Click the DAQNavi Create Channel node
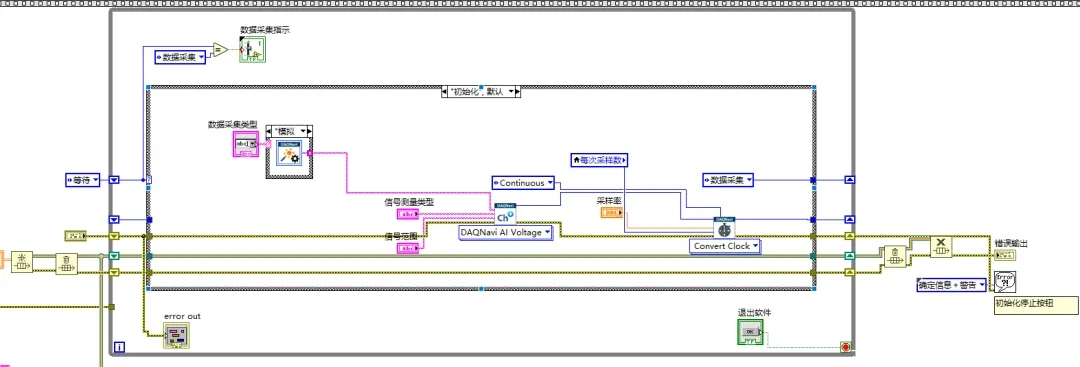 [x=505, y=213]
